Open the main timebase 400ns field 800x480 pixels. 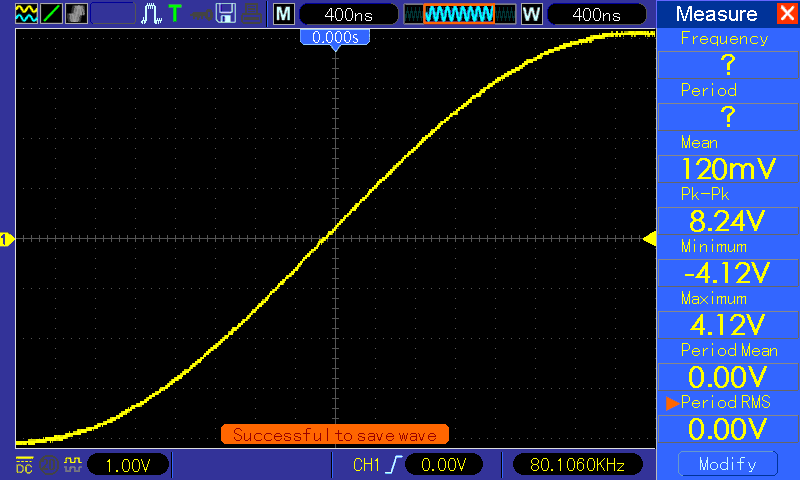[x=348, y=14]
